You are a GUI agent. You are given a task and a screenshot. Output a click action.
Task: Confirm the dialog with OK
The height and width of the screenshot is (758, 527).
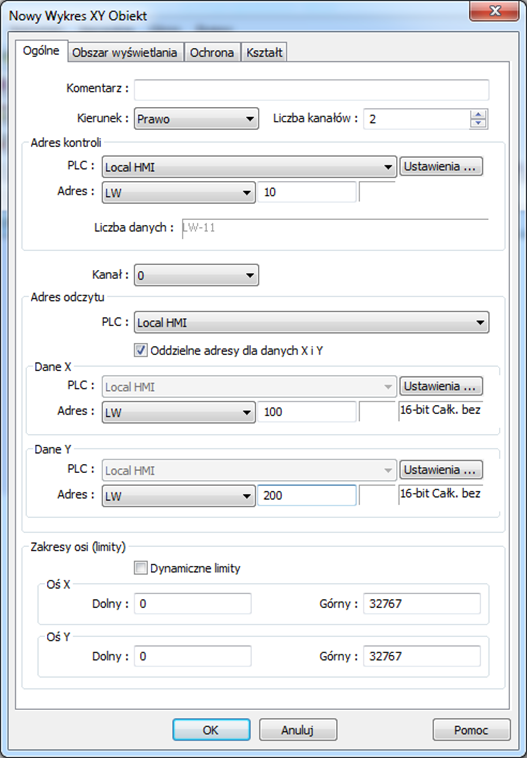tap(211, 730)
